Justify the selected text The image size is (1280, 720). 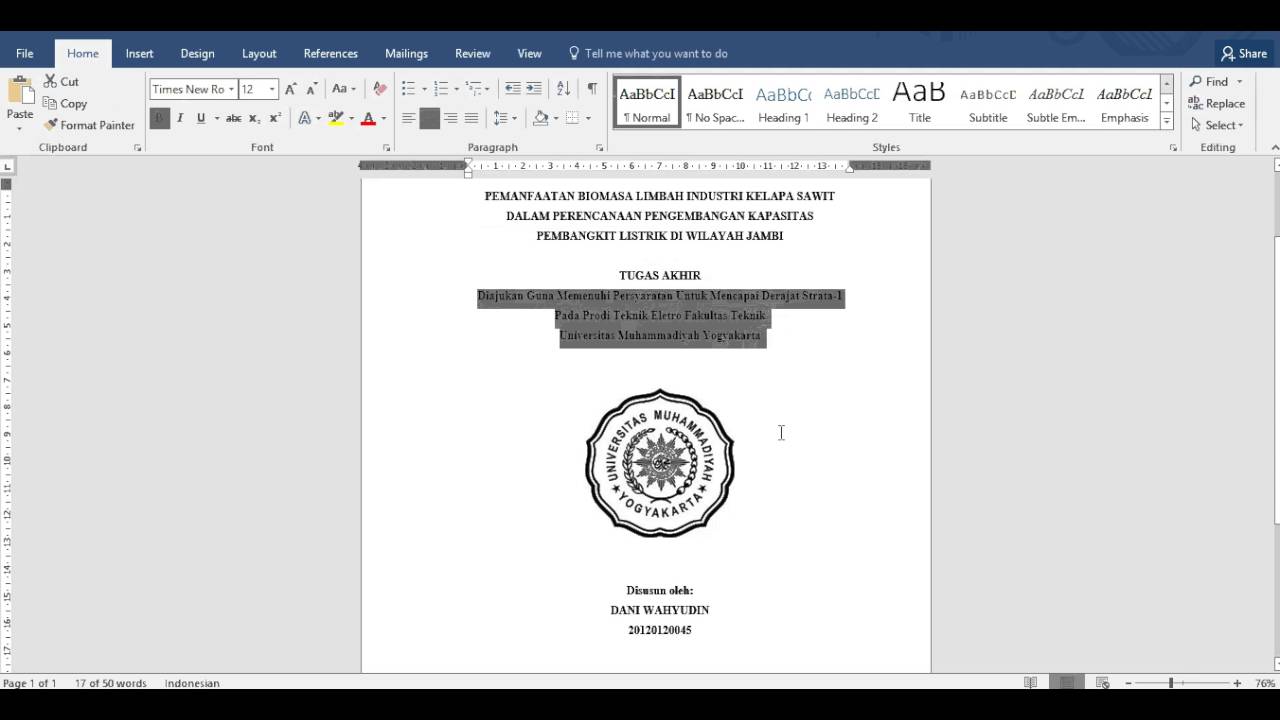click(x=471, y=118)
